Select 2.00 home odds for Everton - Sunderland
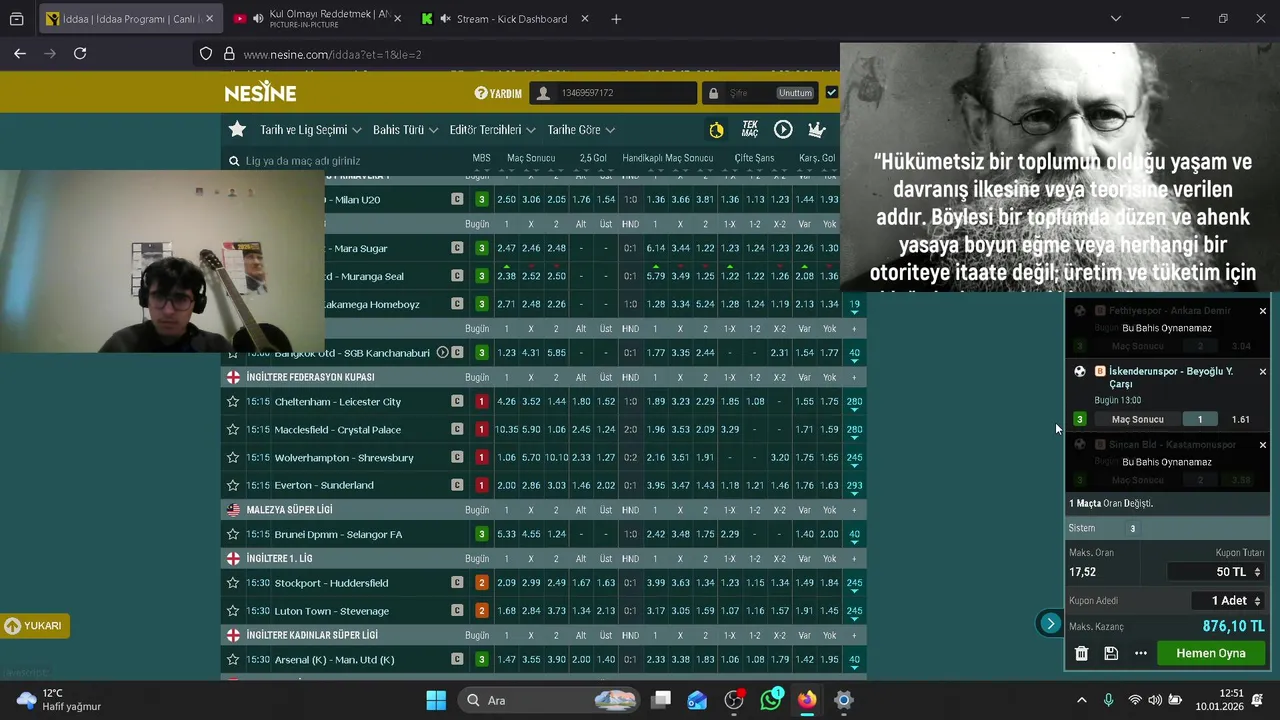 [506, 485]
